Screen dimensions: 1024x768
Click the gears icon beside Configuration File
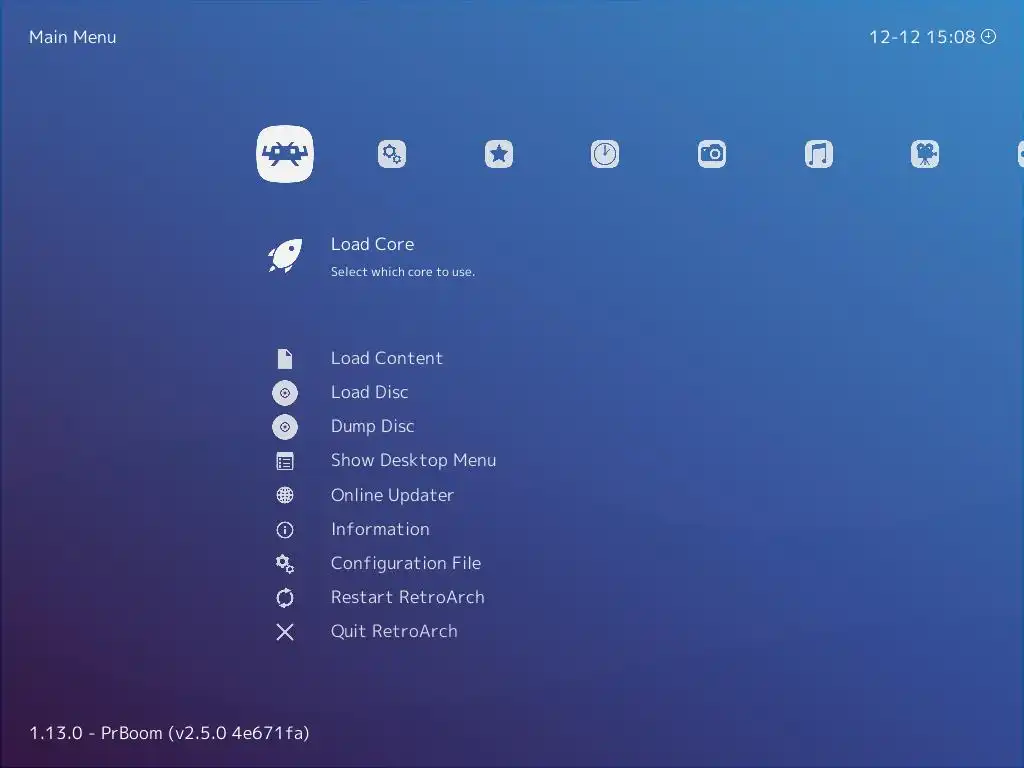[x=285, y=564]
